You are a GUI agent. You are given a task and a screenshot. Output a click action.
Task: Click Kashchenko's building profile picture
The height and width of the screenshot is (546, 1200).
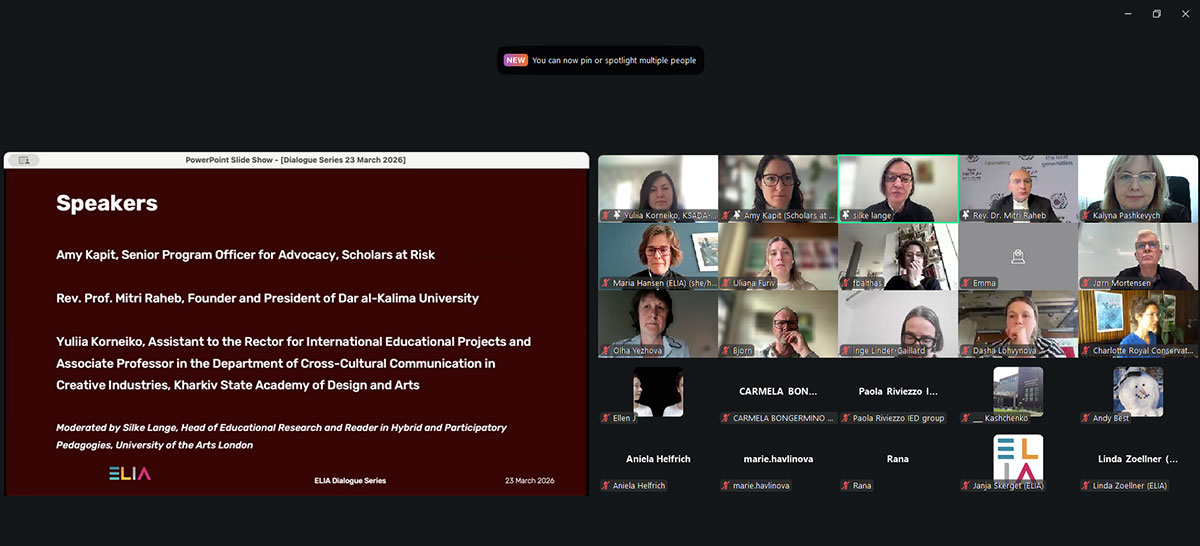pyautogui.click(x=1018, y=391)
